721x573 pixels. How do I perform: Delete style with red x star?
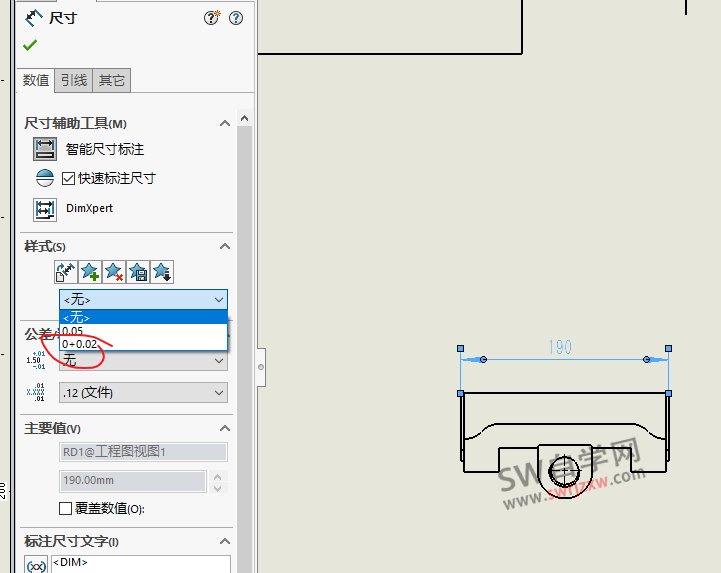(x=114, y=272)
